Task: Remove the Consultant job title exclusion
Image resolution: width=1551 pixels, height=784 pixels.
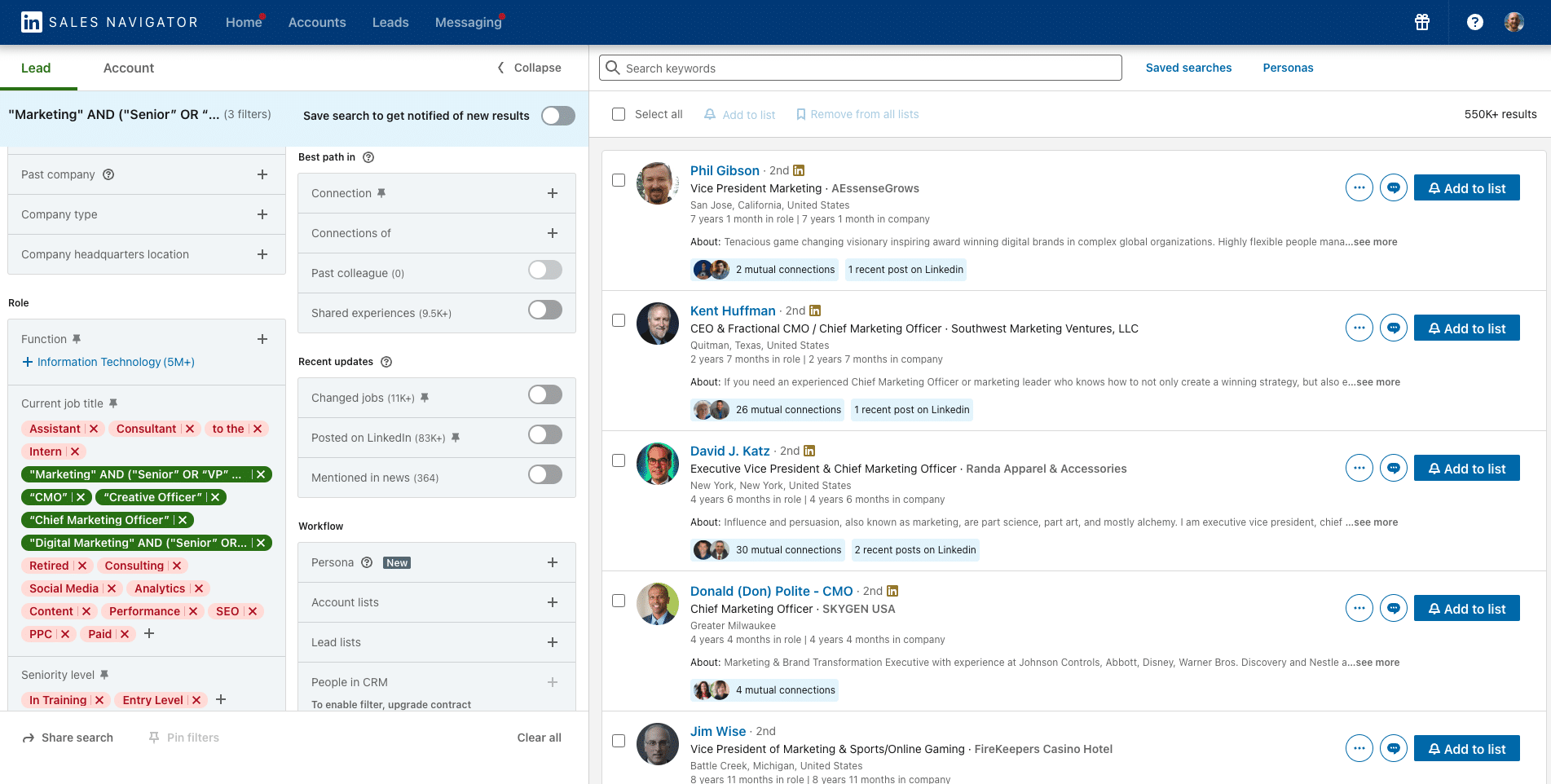Action: (190, 429)
